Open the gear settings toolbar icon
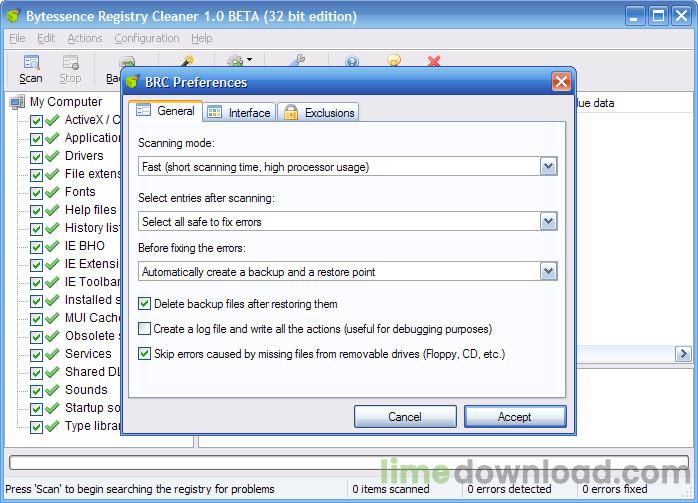Viewport: 698px width, 503px height. [235, 61]
